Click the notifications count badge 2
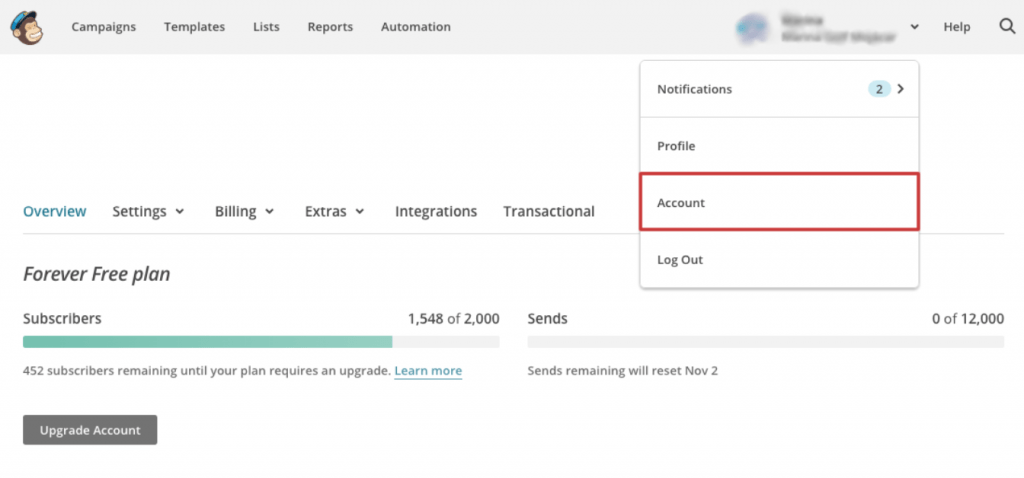Image resolution: width=1024 pixels, height=478 pixels. pyautogui.click(x=879, y=89)
